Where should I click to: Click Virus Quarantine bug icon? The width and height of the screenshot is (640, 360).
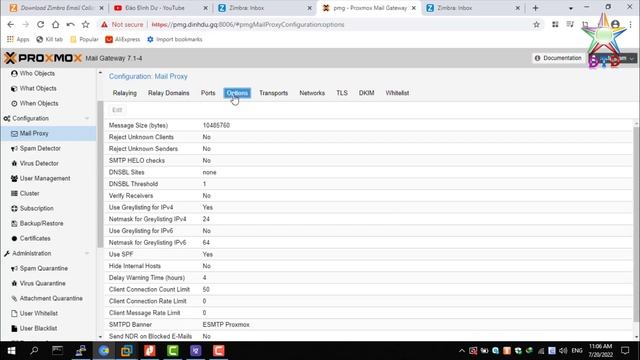point(14,283)
